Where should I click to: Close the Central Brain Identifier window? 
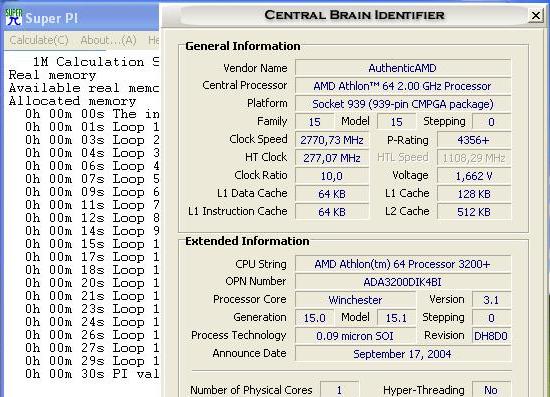coord(536,15)
